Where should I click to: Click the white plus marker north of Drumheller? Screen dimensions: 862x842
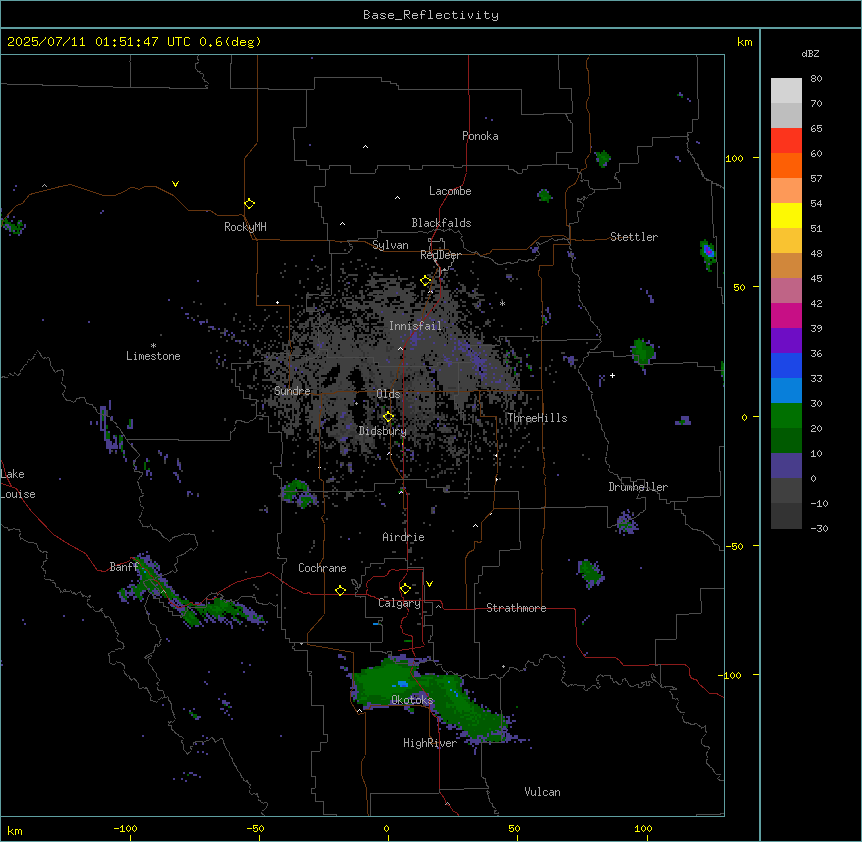[612, 375]
